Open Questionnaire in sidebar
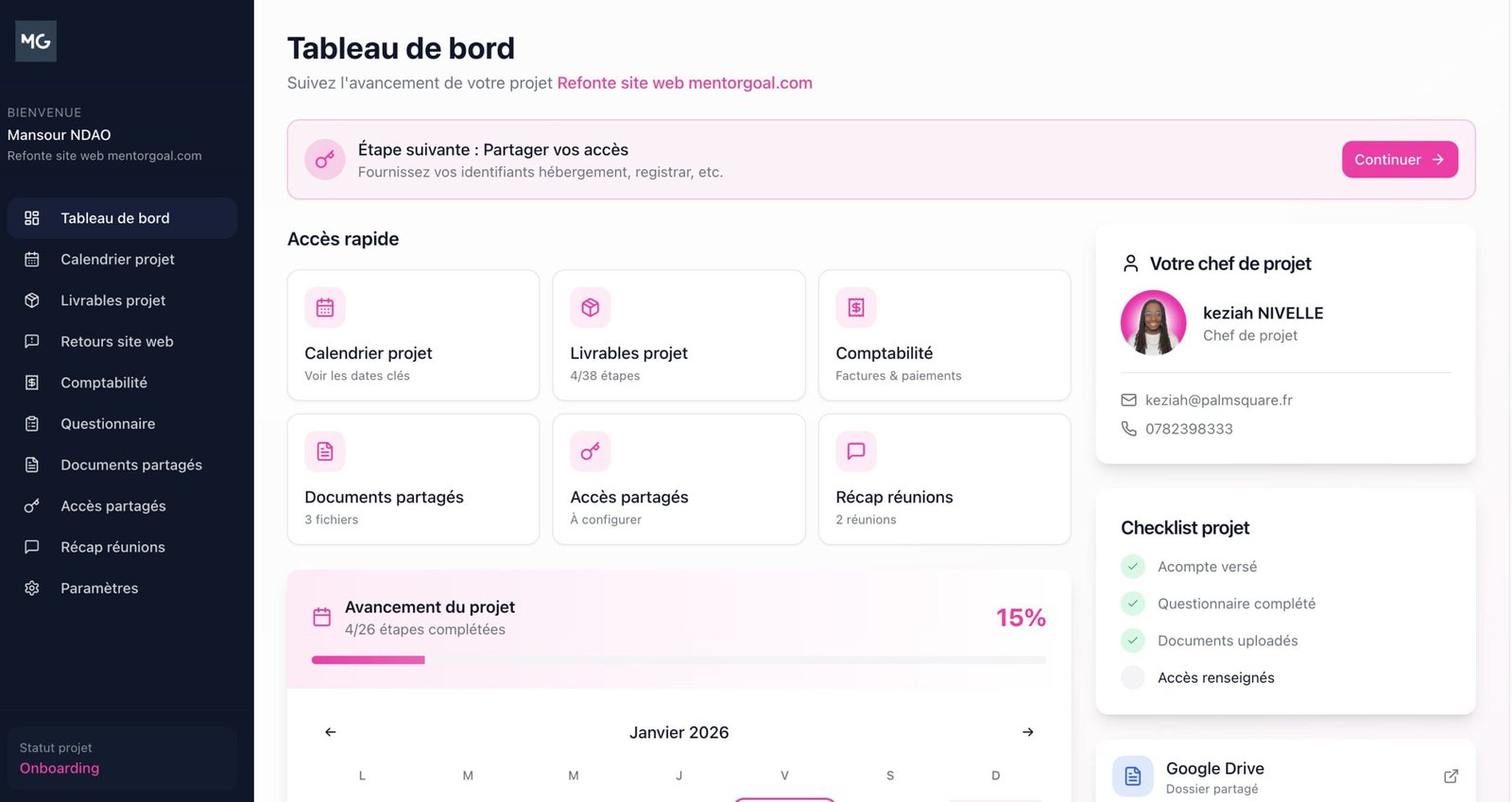 pos(122,423)
